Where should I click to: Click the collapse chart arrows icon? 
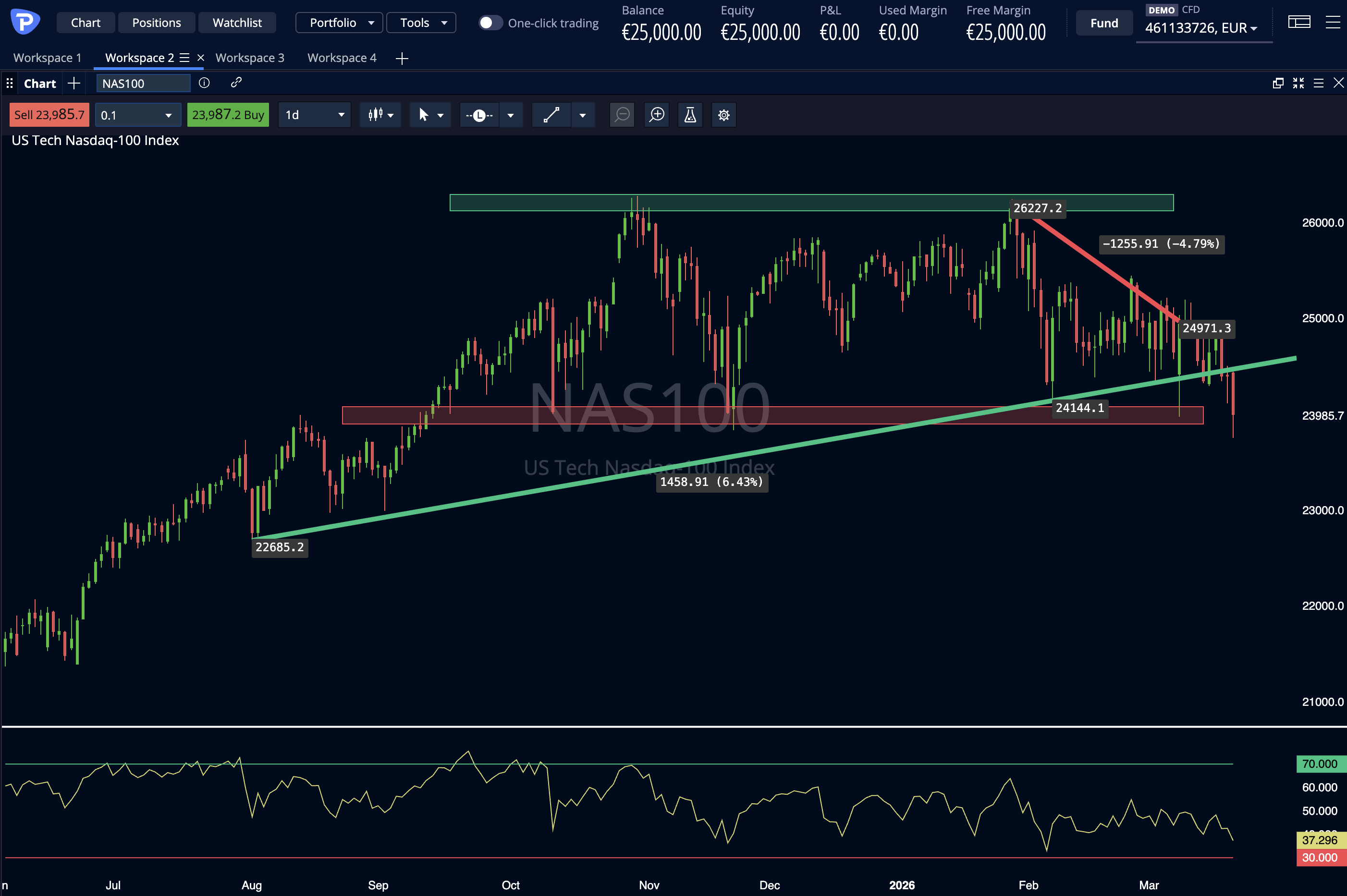click(1298, 83)
